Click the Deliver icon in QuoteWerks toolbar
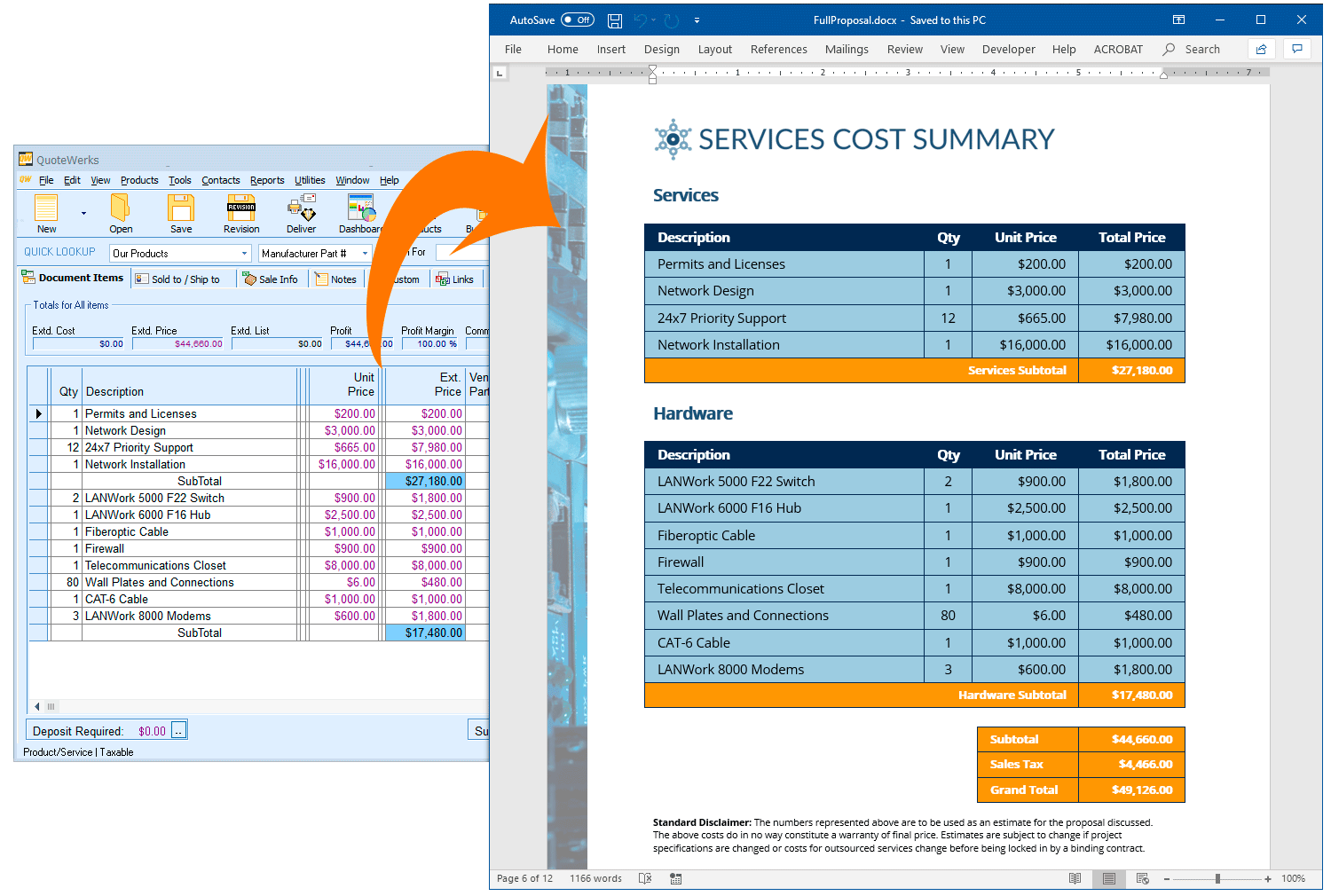 click(302, 208)
